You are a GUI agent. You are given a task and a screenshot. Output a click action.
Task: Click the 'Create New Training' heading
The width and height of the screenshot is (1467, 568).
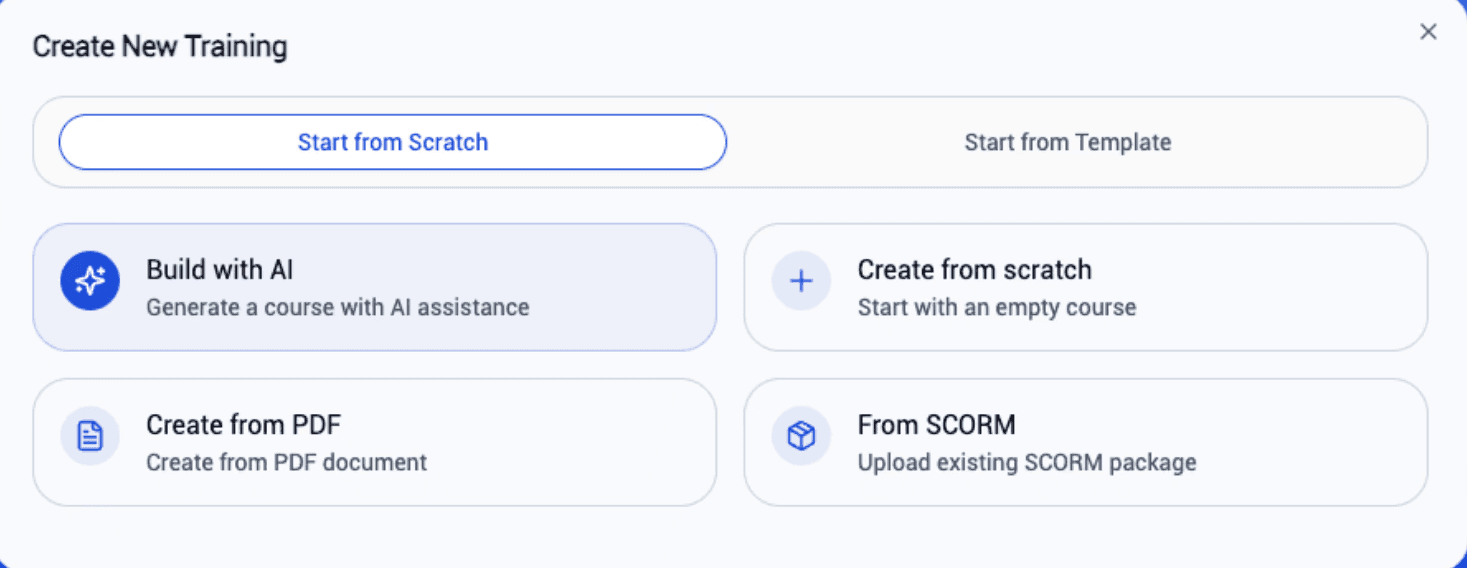tap(160, 47)
